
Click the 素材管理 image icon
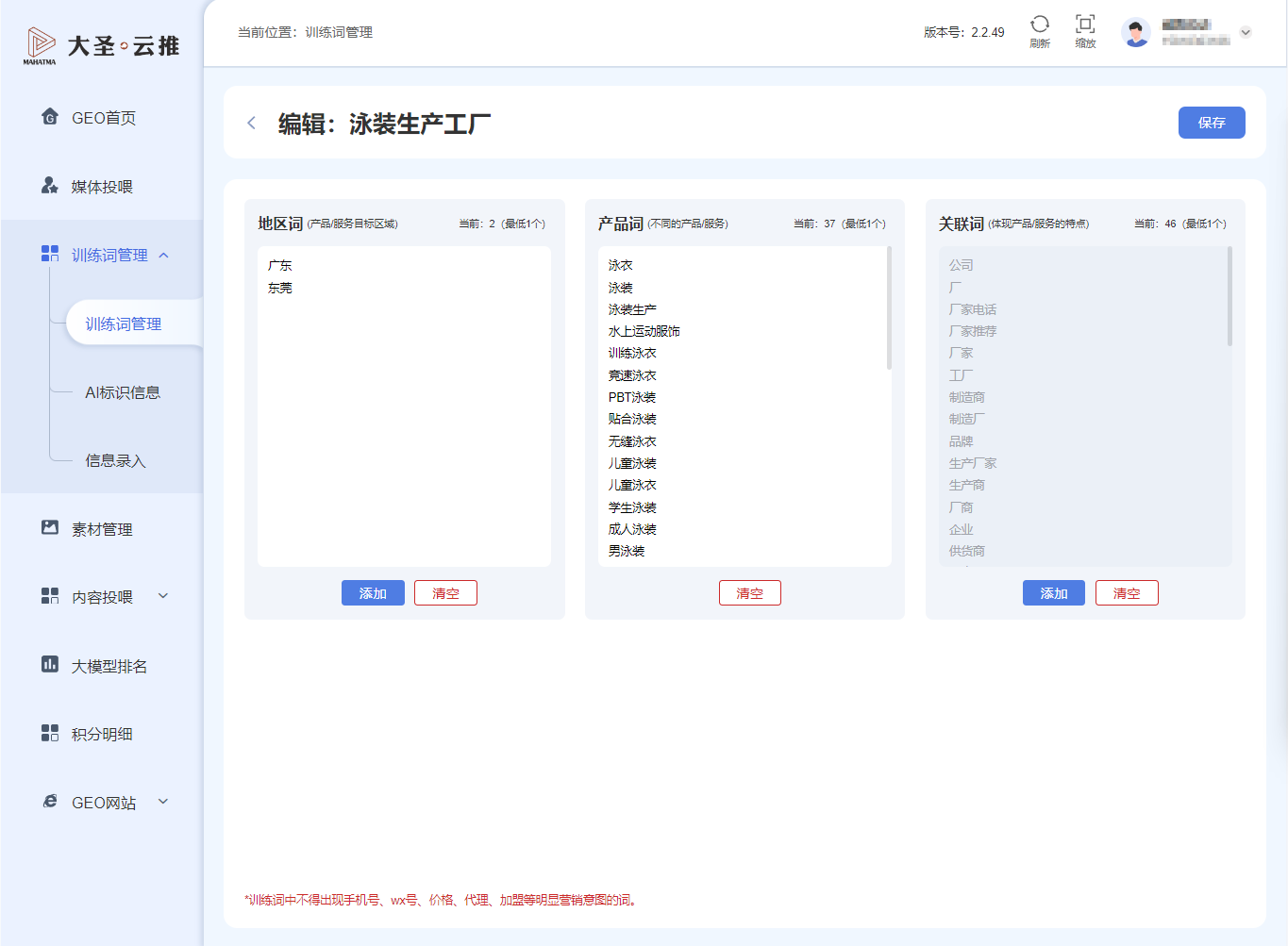(50, 528)
